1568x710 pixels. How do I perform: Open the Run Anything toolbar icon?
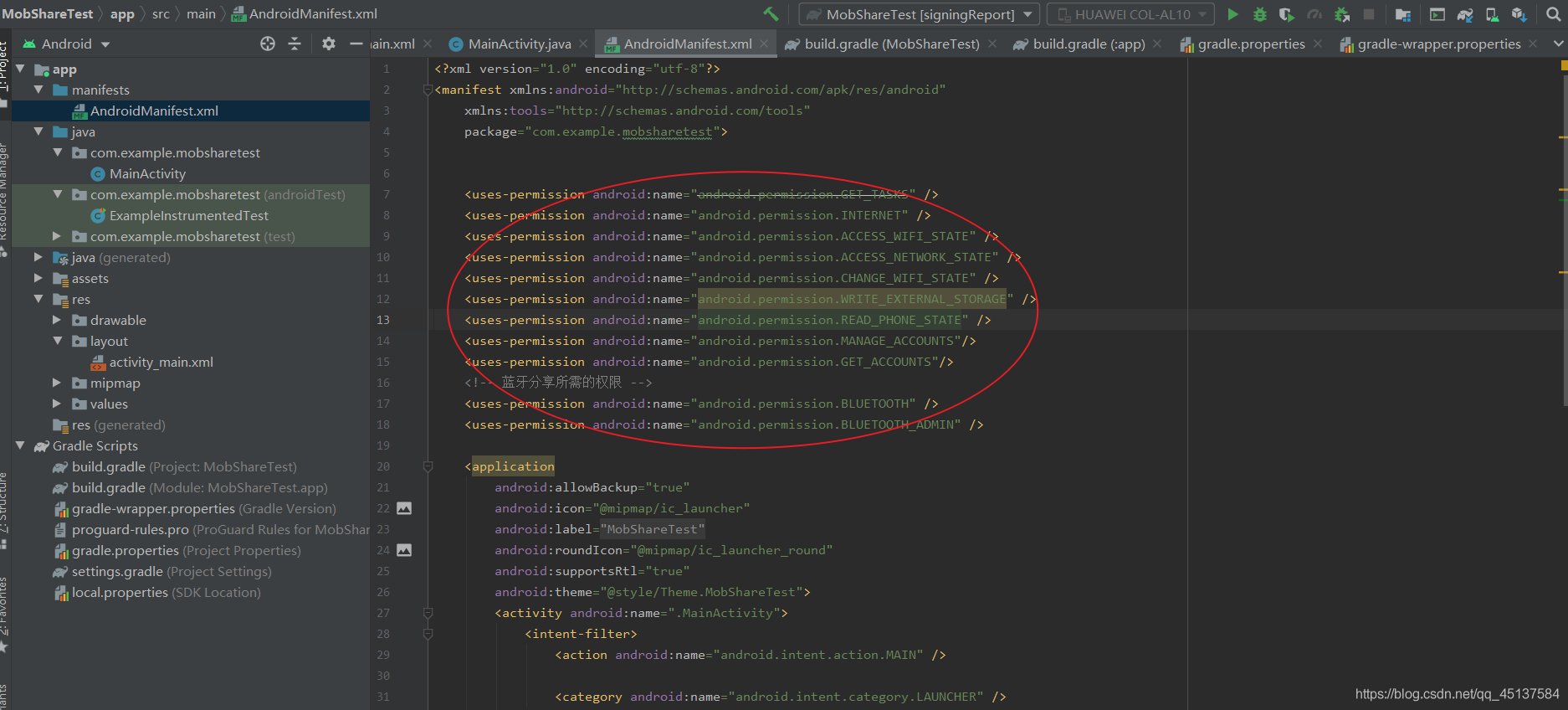1437,14
